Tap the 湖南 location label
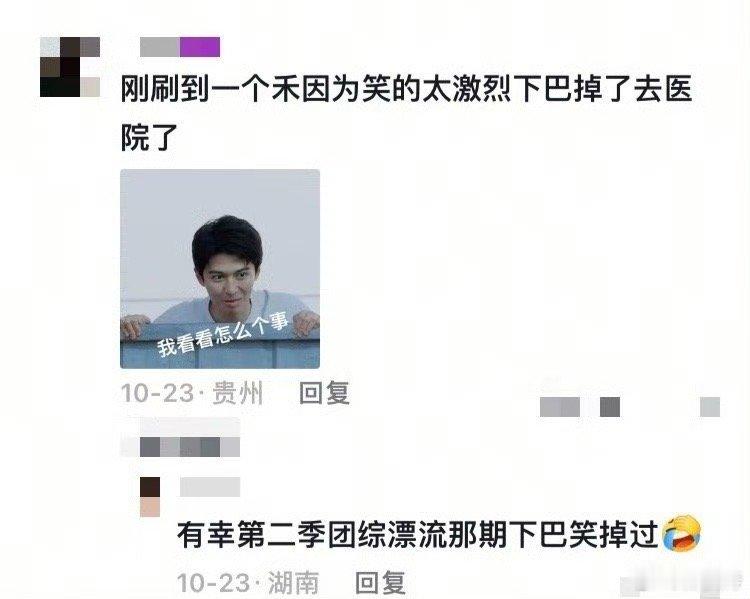This screenshot has width=750, height=599. (x=294, y=582)
